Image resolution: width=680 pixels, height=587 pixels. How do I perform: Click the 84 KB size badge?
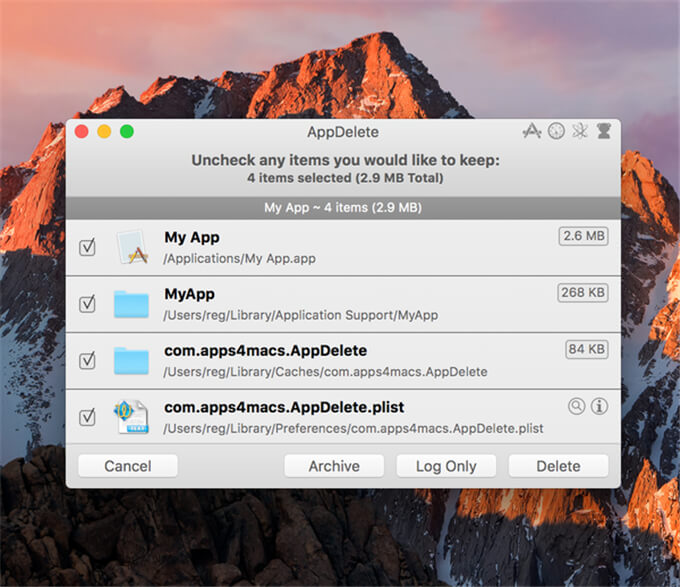pyautogui.click(x=587, y=349)
